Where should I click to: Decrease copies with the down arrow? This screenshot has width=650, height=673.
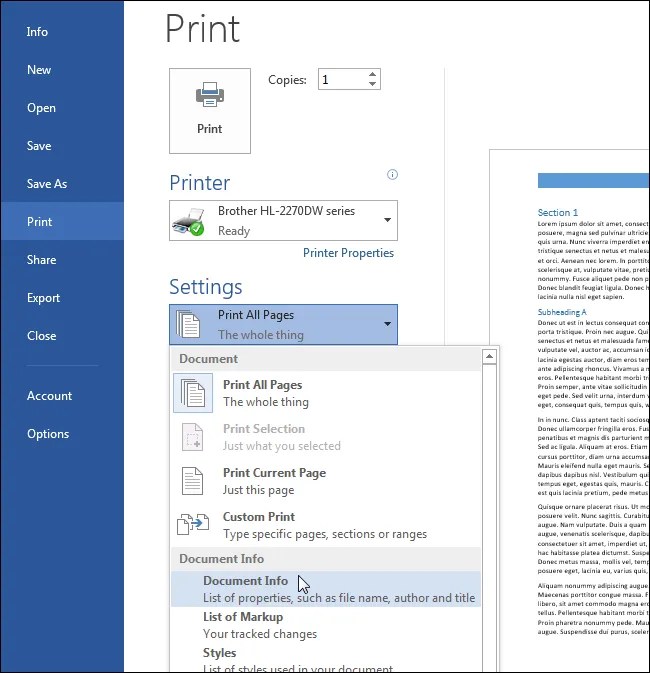tap(372, 84)
